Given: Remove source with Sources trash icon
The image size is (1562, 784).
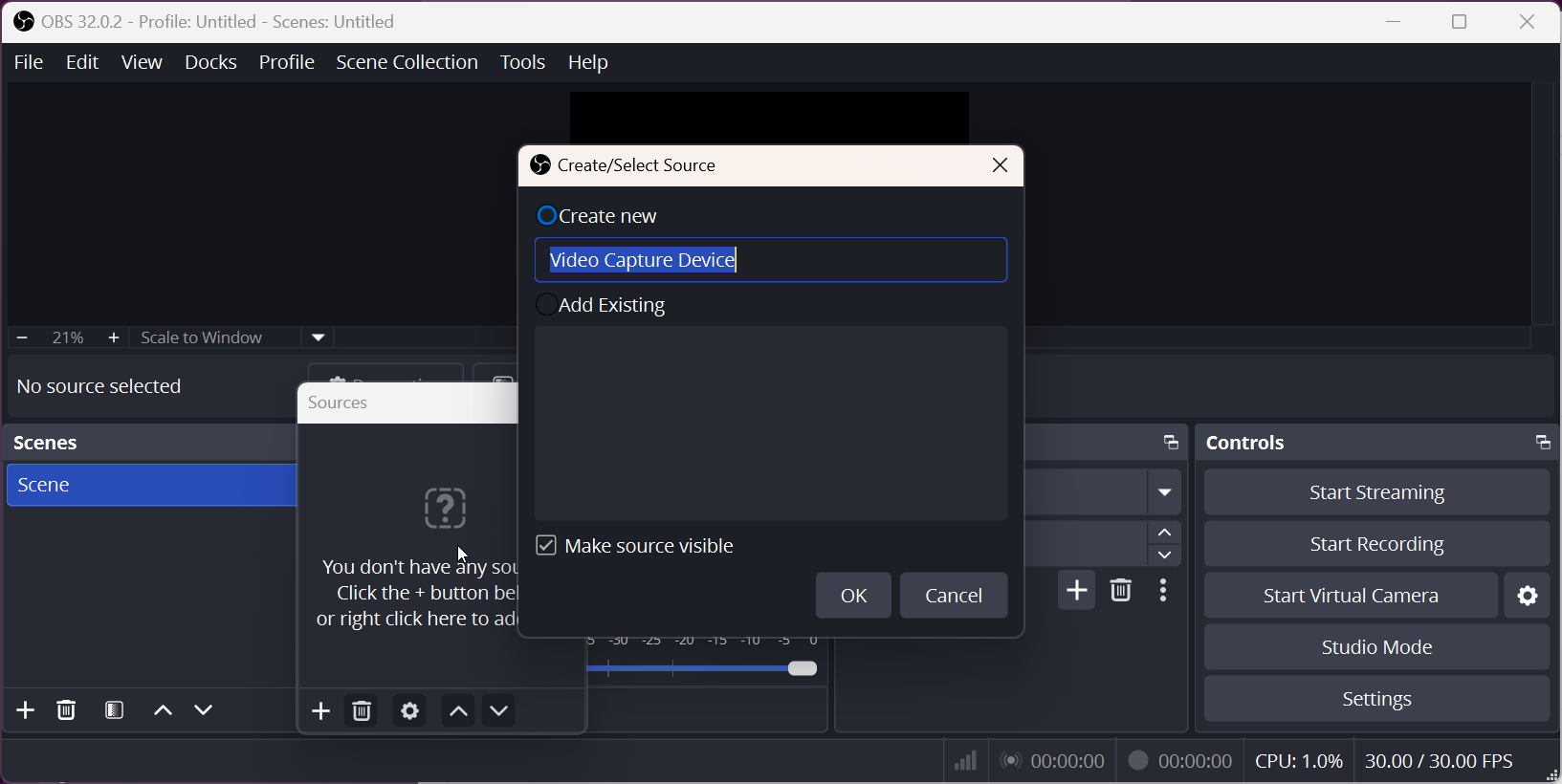Looking at the screenshot, I should click(362, 711).
